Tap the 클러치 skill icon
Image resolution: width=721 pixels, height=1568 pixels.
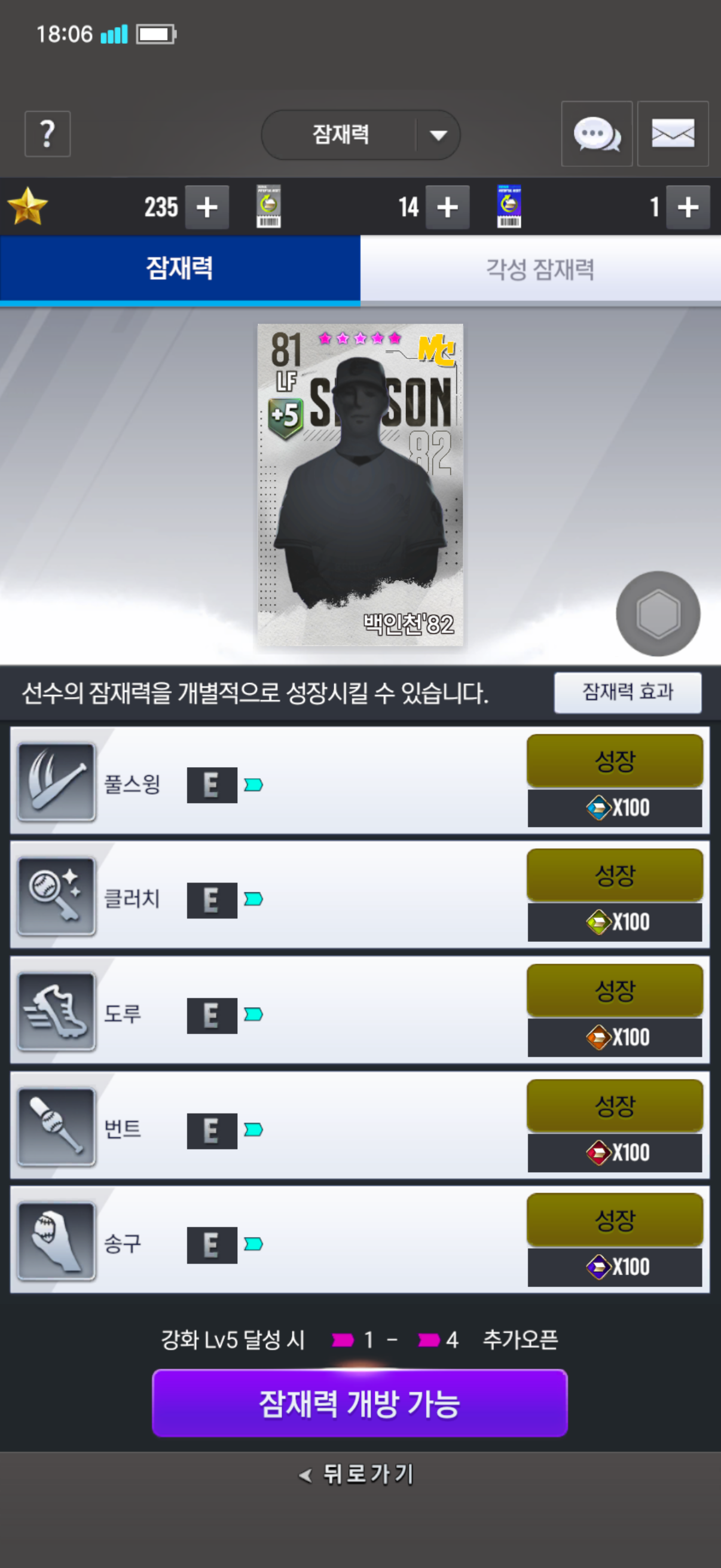(57, 896)
